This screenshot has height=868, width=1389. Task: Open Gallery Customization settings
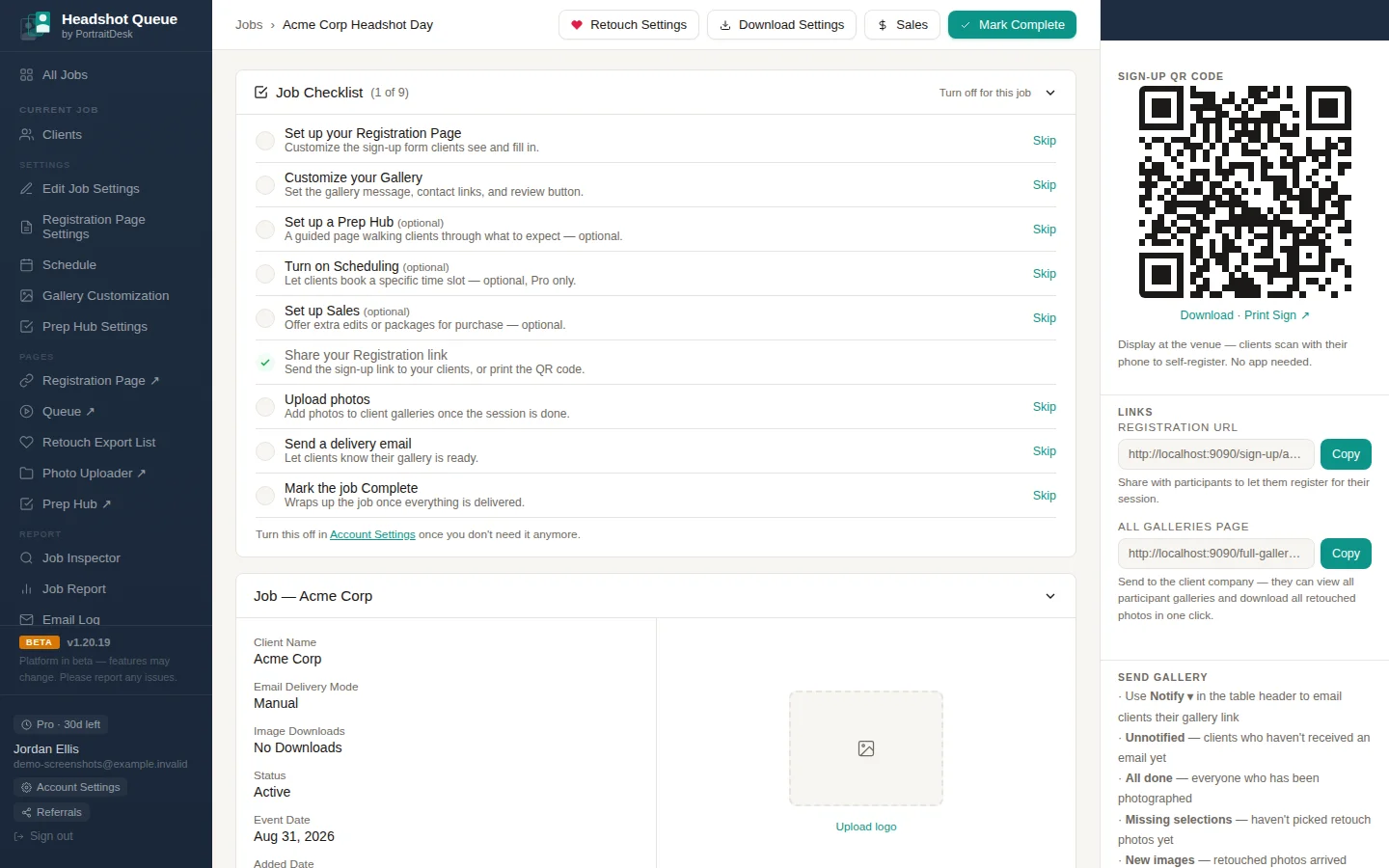coord(106,296)
